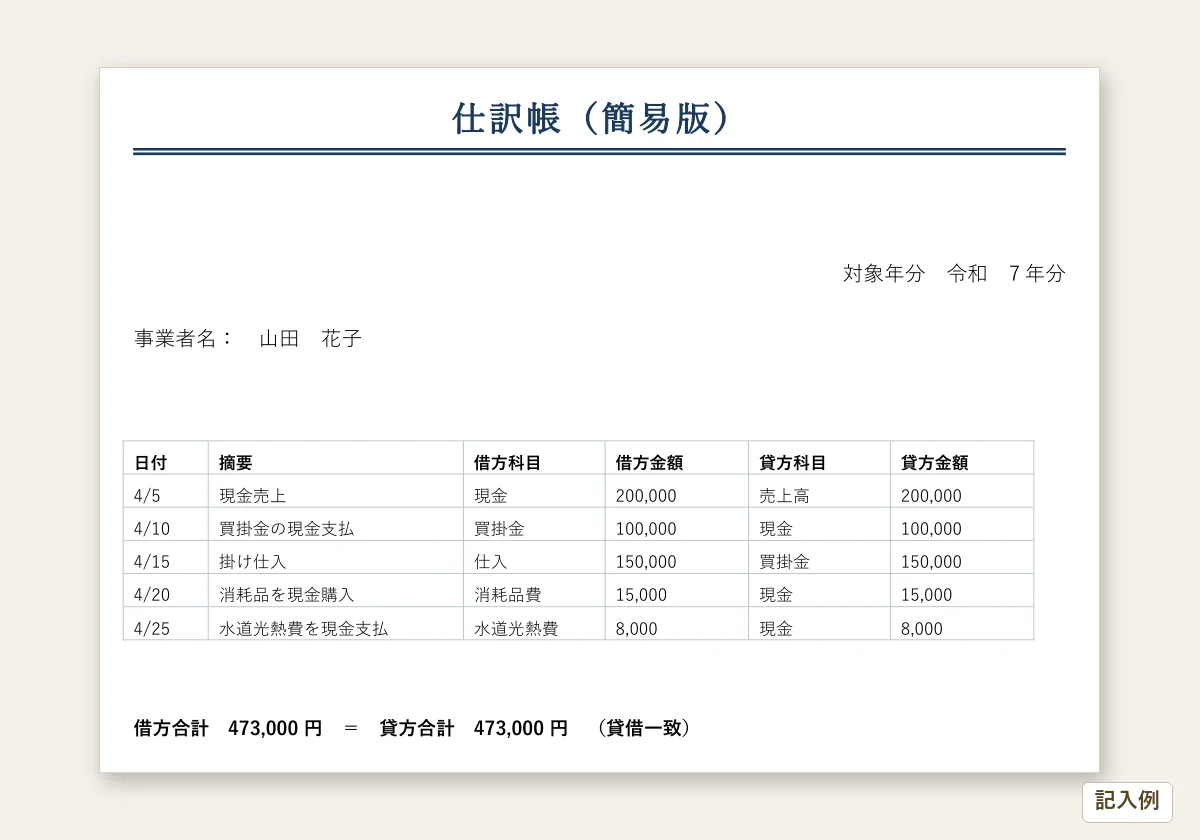
Task: Select the 対象年分 令和 7年分 text
Action: (954, 274)
